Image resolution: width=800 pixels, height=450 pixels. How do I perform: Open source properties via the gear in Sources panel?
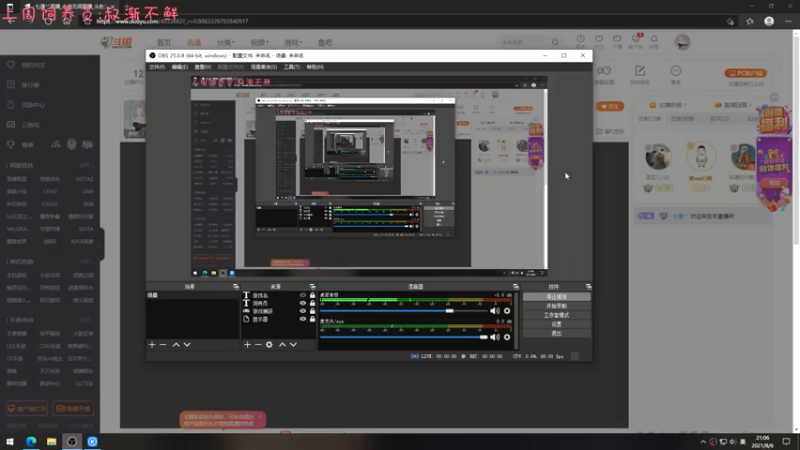pyautogui.click(x=269, y=345)
